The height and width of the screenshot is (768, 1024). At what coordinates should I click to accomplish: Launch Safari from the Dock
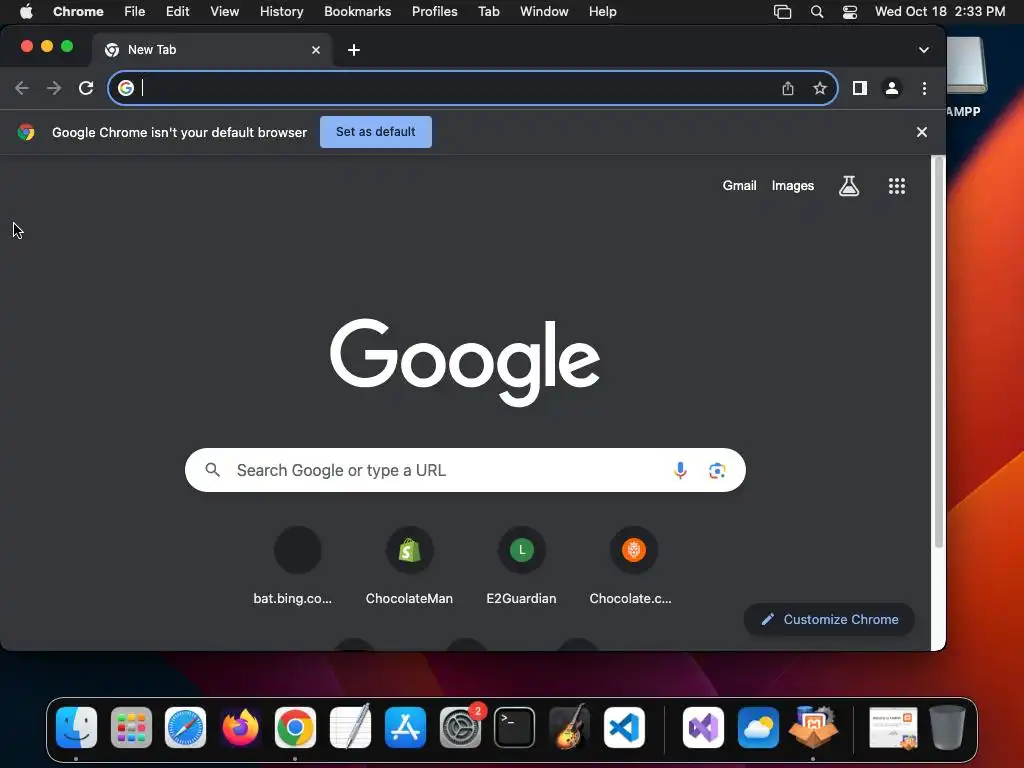point(185,727)
